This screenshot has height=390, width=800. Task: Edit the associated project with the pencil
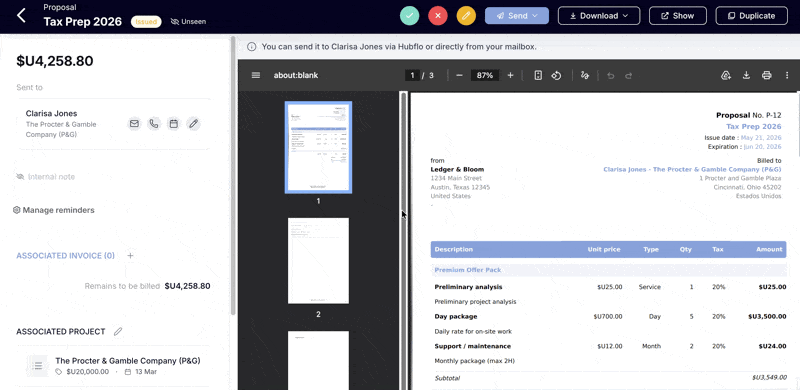[x=118, y=332]
